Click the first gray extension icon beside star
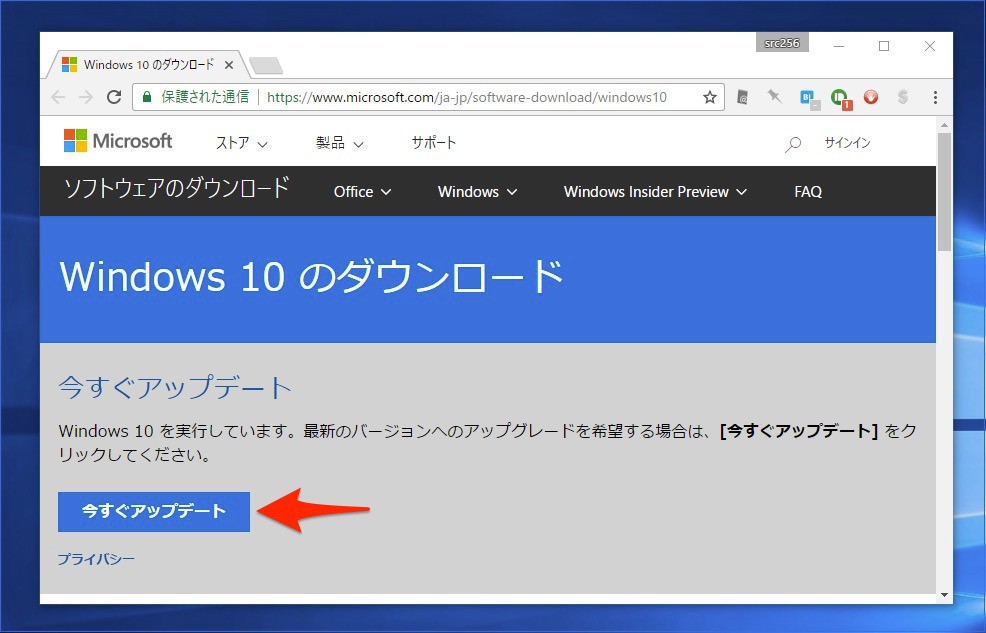The width and height of the screenshot is (986, 633). [743, 97]
